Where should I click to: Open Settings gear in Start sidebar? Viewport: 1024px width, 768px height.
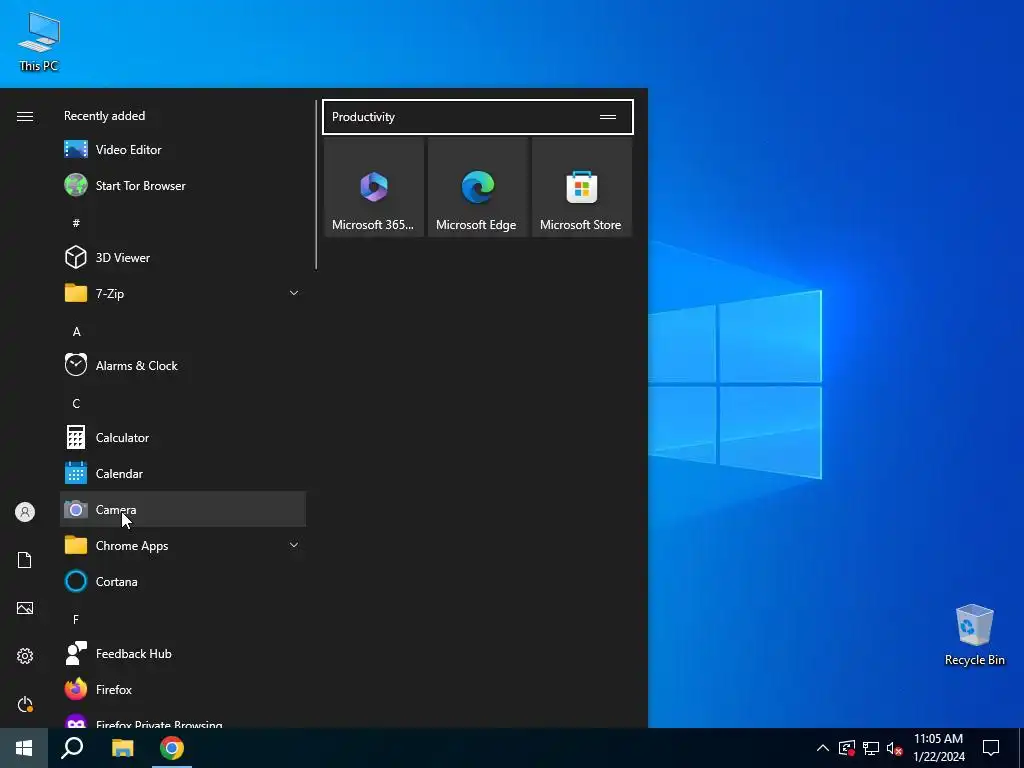click(25, 656)
